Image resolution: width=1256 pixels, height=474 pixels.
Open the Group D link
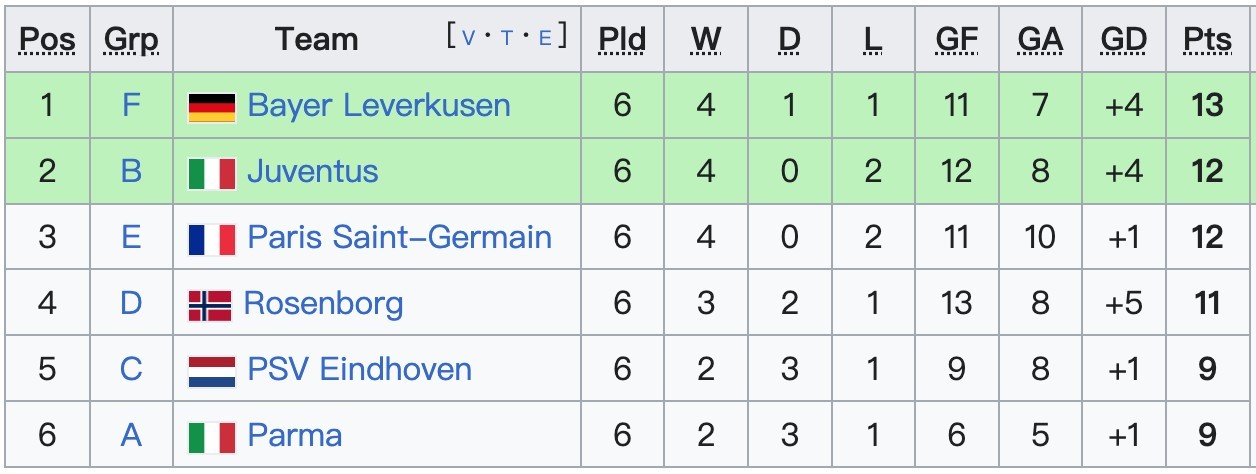point(131,303)
